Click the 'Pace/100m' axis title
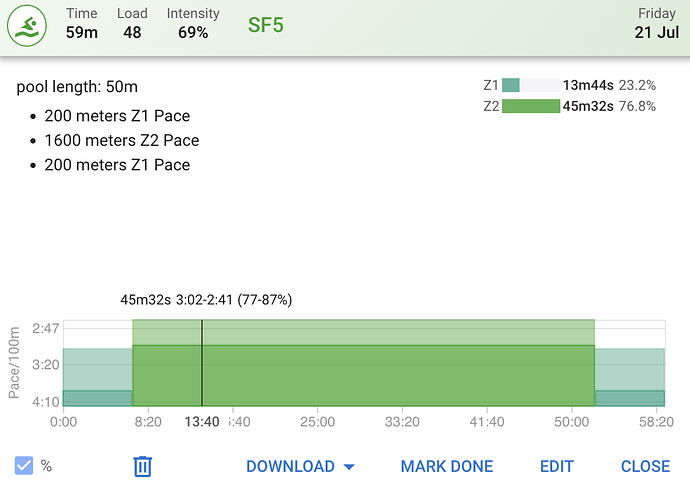This screenshot has height=490, width=690. click(x=14, y=362)
